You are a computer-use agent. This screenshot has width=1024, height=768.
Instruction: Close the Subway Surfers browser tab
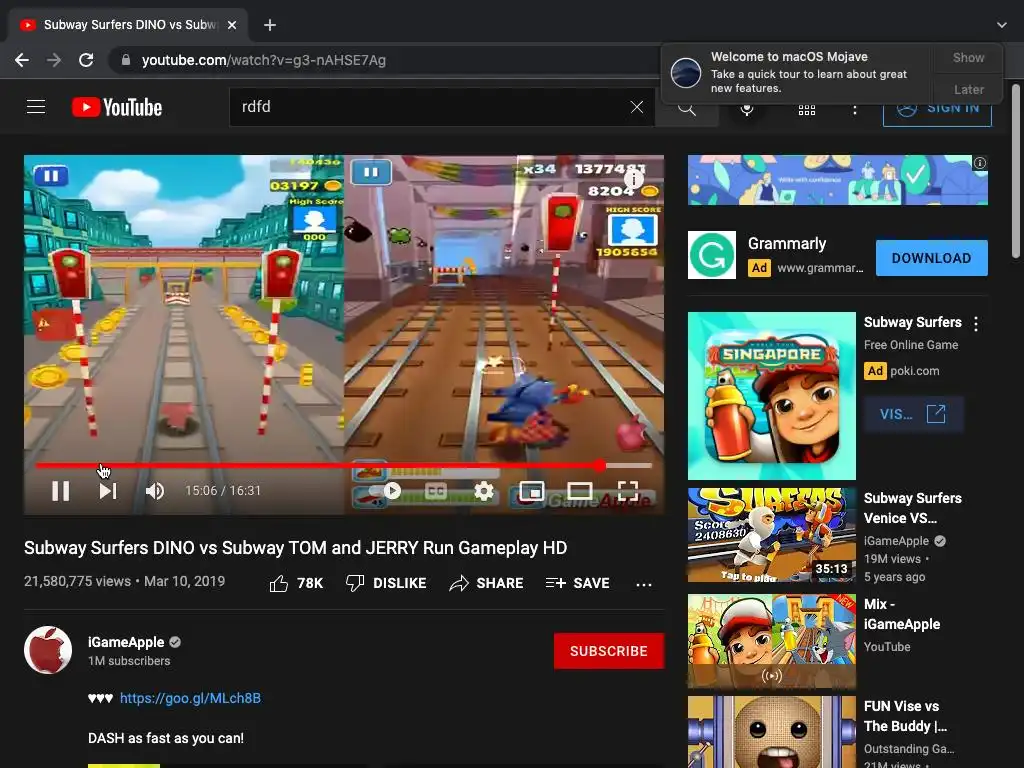click(232, 25)
